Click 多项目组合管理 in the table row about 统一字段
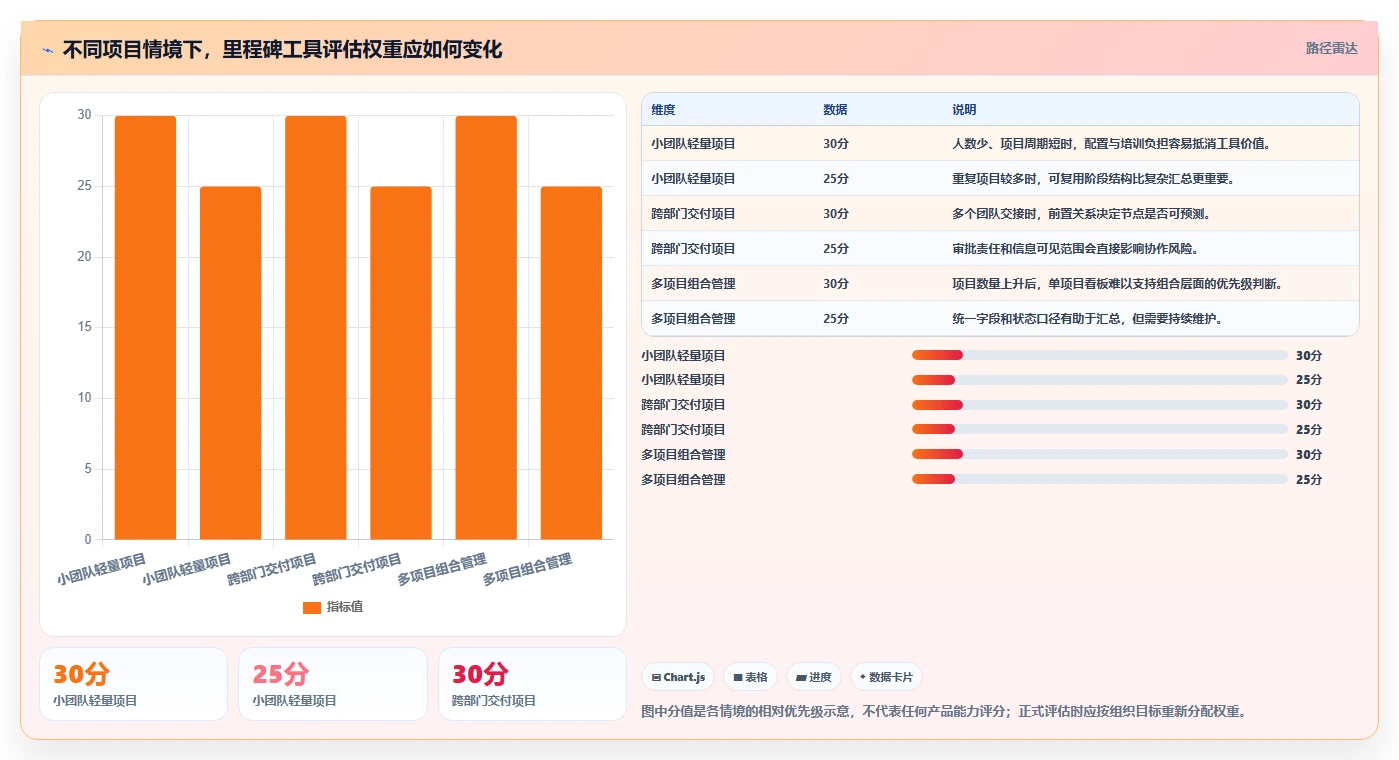Image resolution: width=1399 pixels, height=760 pixels. pos(693,319)
